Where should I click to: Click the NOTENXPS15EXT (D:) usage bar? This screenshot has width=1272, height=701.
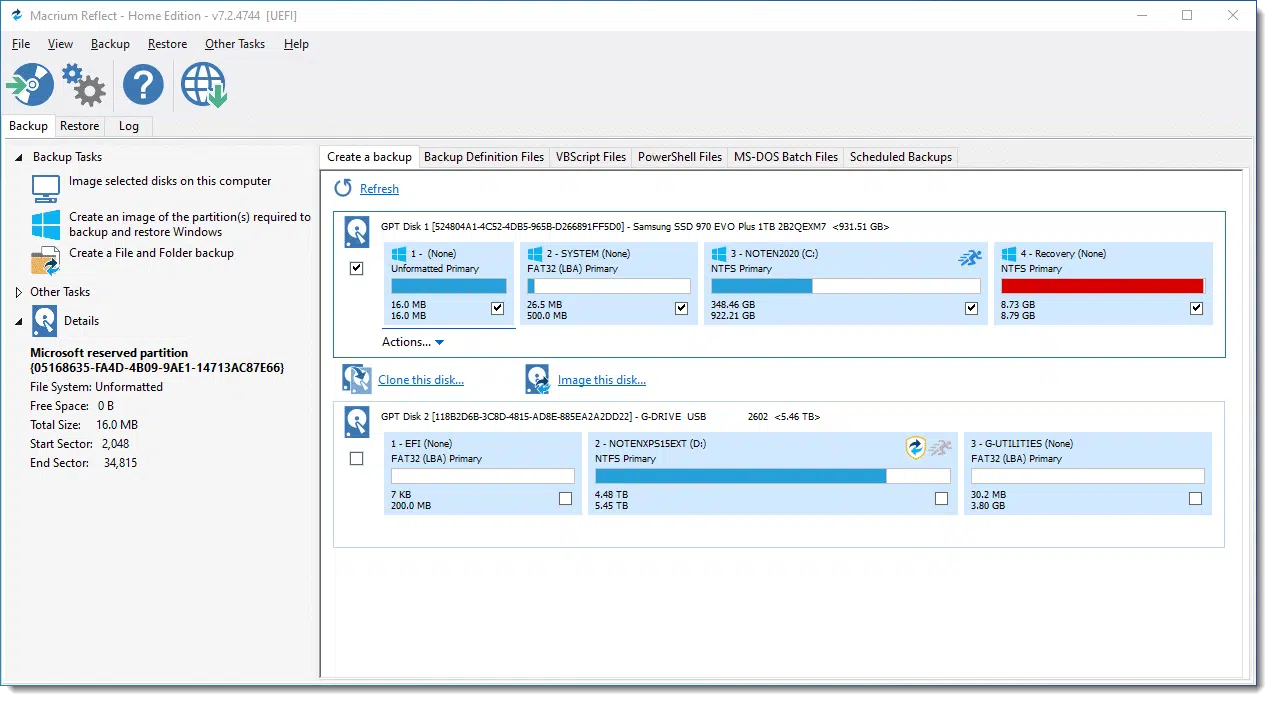771,476
